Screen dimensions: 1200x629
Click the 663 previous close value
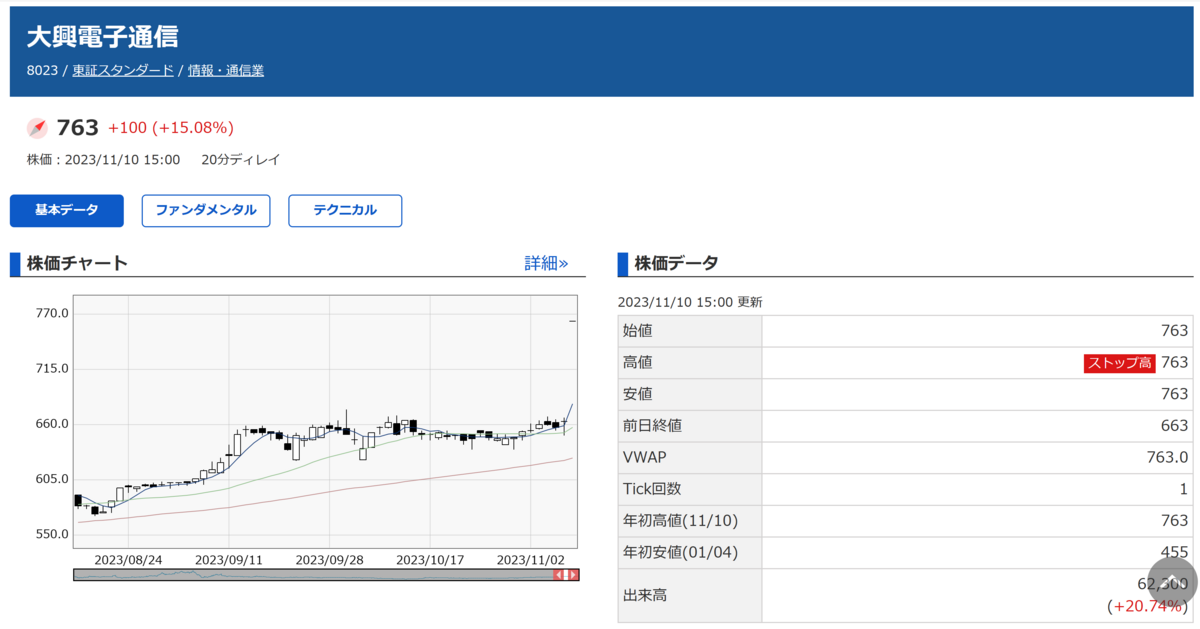(x=1174, y=426)
